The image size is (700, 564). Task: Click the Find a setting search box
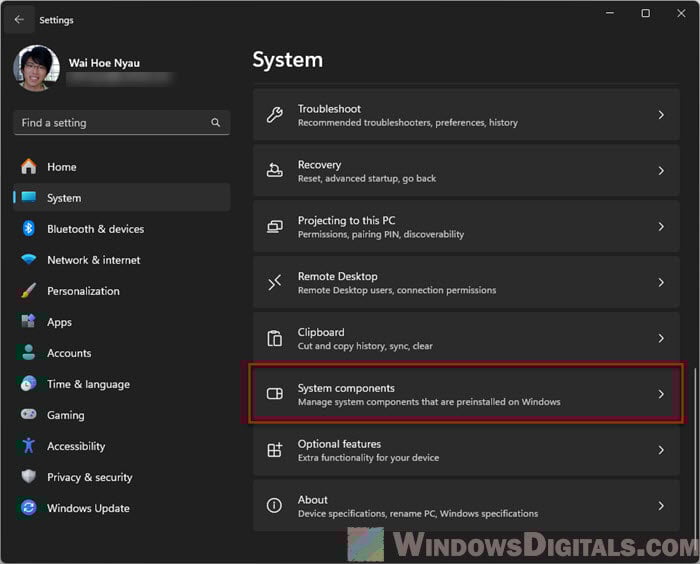(121, 123)
